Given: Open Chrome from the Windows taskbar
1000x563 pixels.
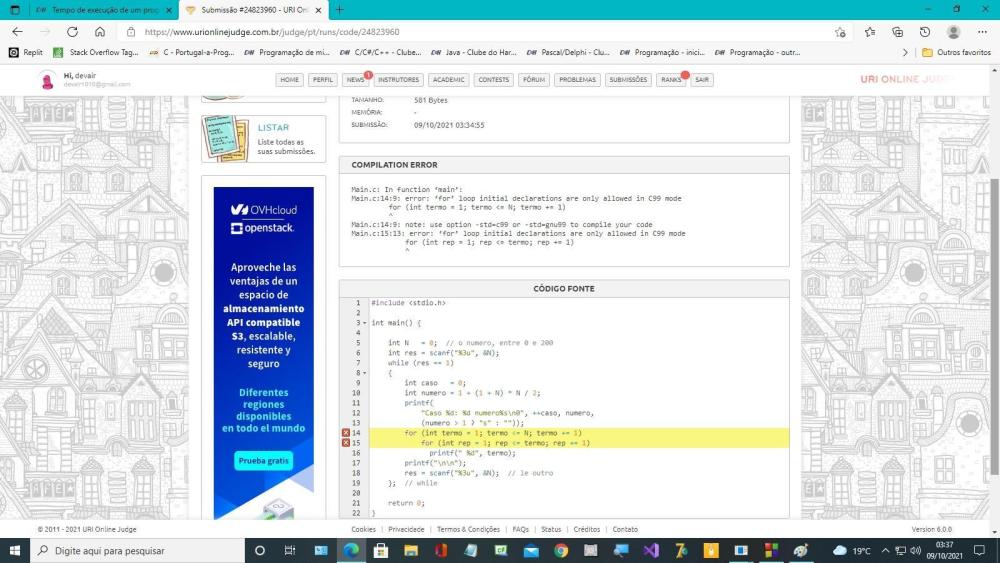Looking at the screenshot, I should [x=561, y=550].
